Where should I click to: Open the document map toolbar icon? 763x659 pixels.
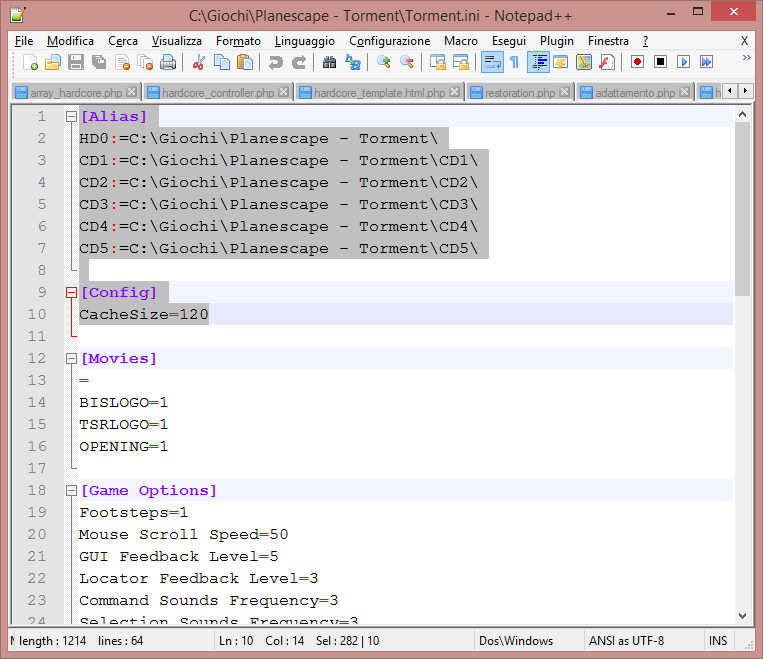584,62
